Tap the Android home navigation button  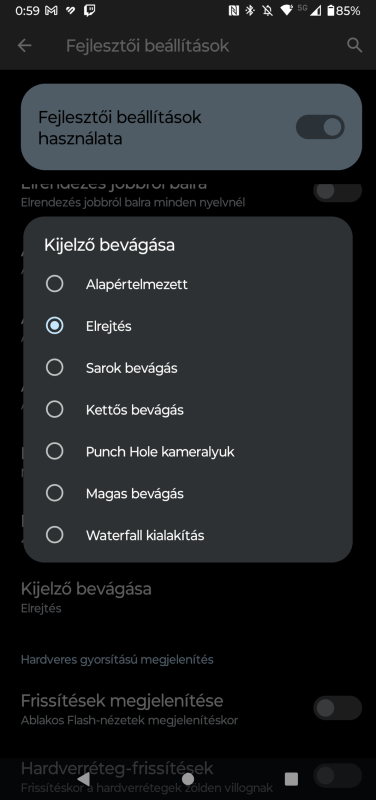pos(188,779)
